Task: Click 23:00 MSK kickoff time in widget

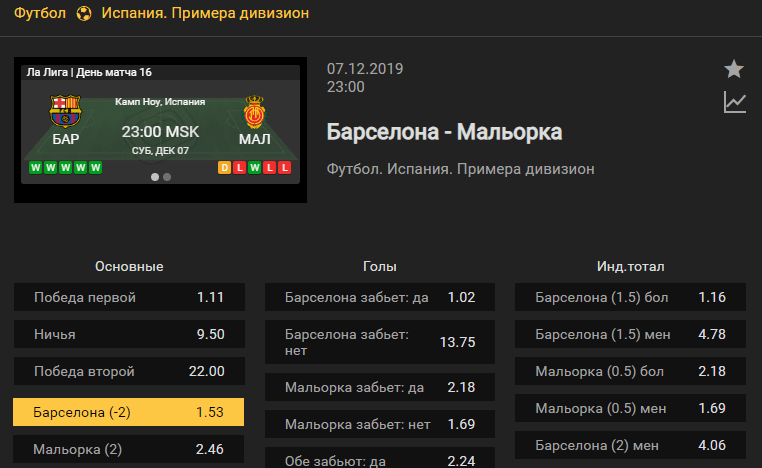Action: [160, 132]
